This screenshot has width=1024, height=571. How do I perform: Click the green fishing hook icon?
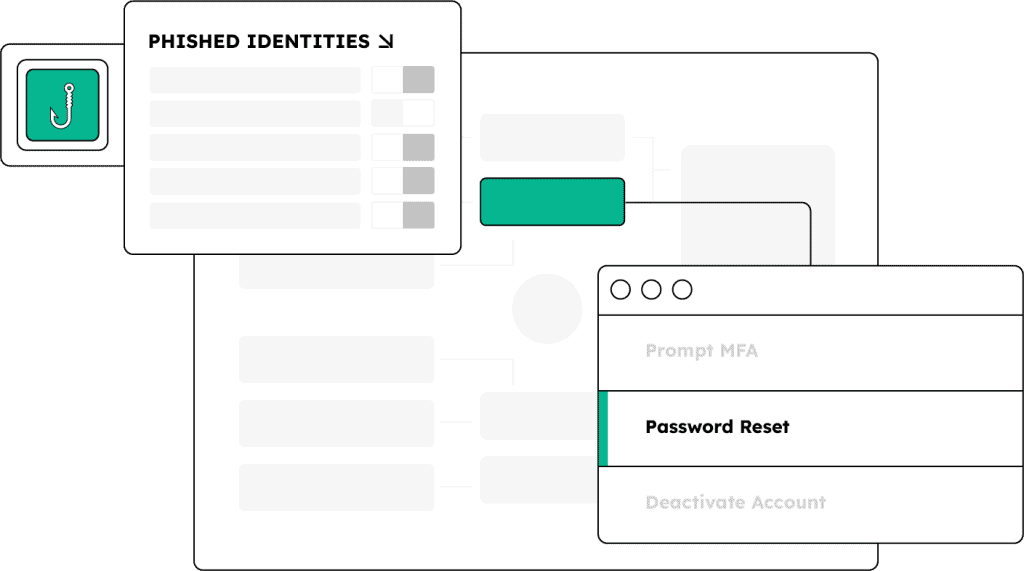pos(62,104)
